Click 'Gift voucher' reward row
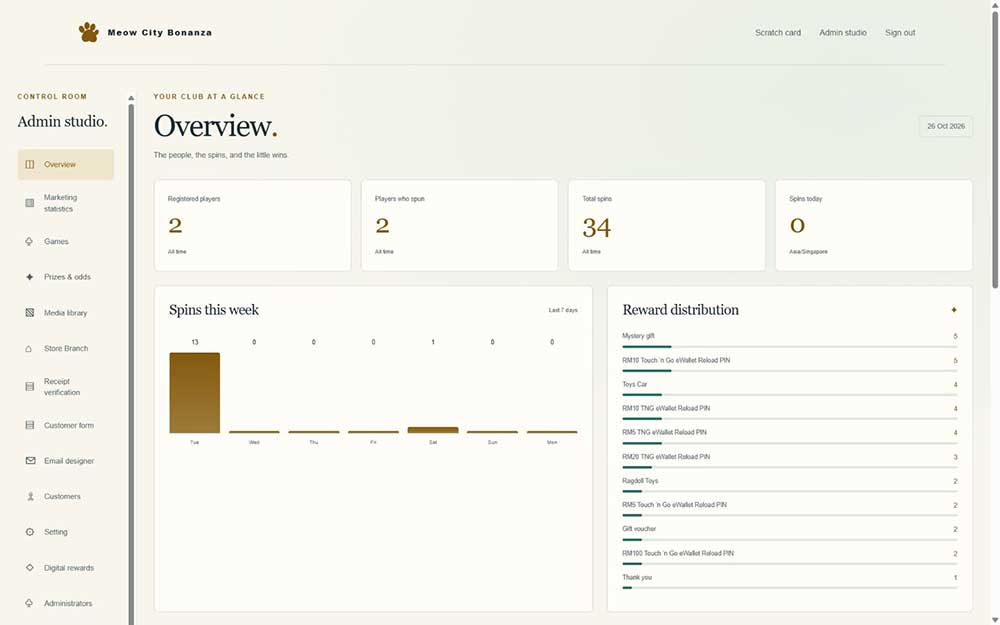Screen dimensions: 1000x625 [x=790, y=533]
